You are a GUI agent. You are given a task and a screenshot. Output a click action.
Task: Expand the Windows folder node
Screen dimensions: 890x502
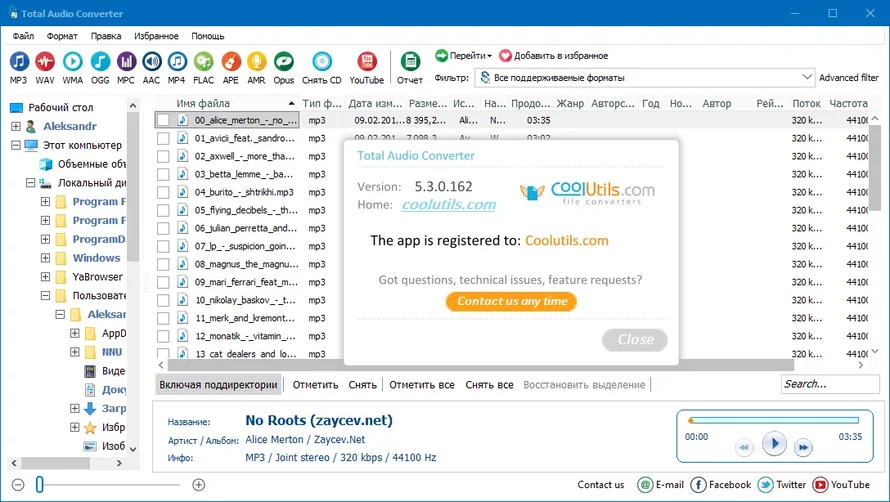point(45,258)
